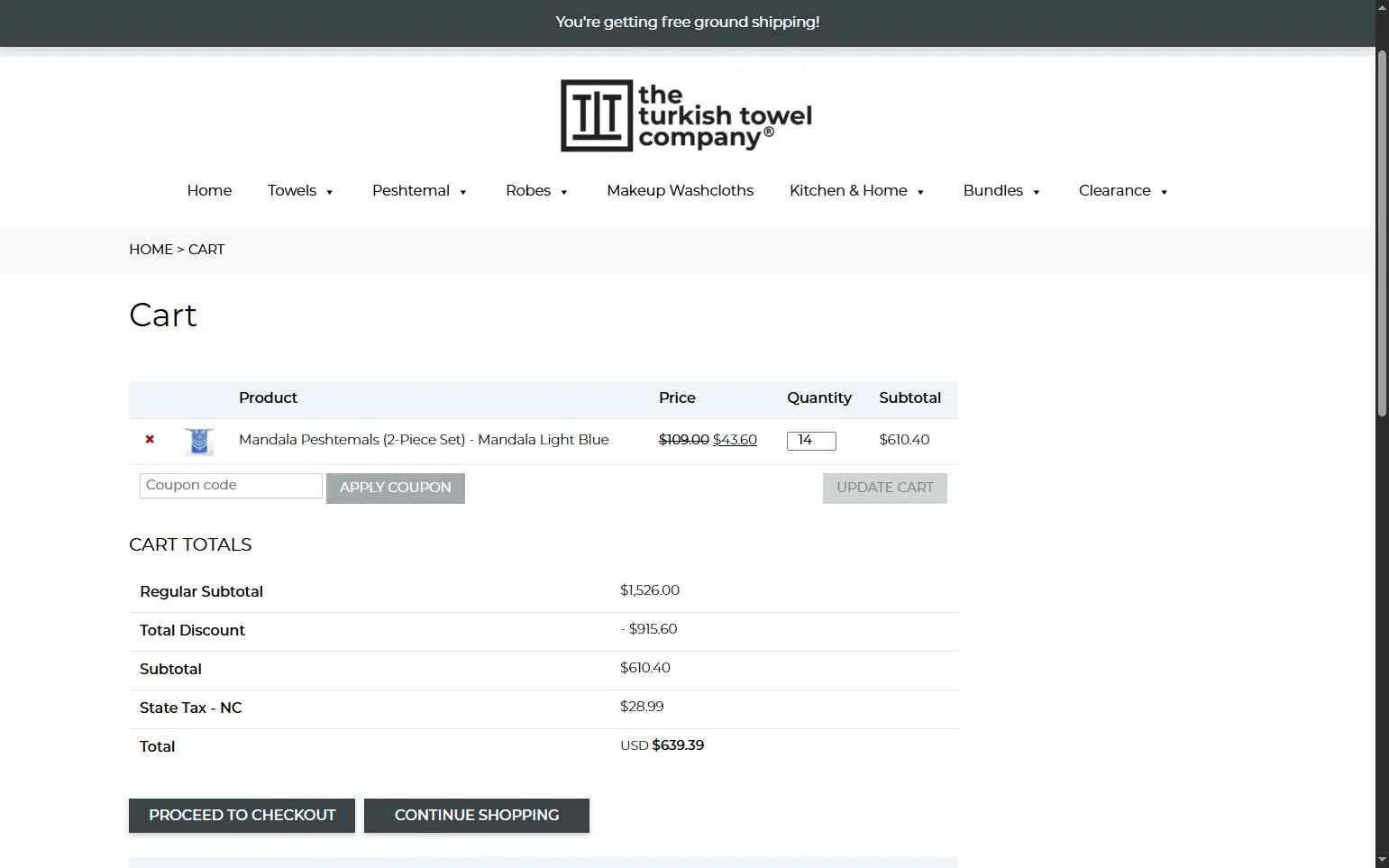This screenshot has height=868, width=1389.
Task: Click the State Tax - NC label
Action: (x=191, y=708)
